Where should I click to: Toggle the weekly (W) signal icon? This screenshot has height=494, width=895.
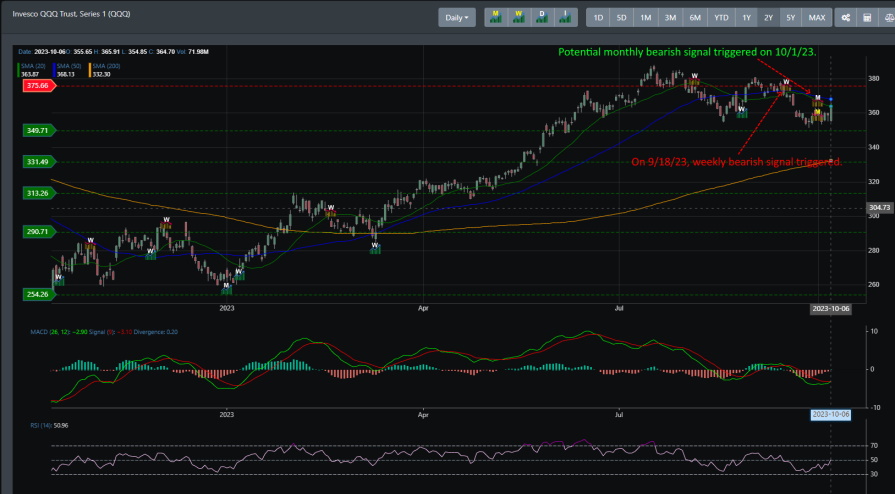click(519, 17)
